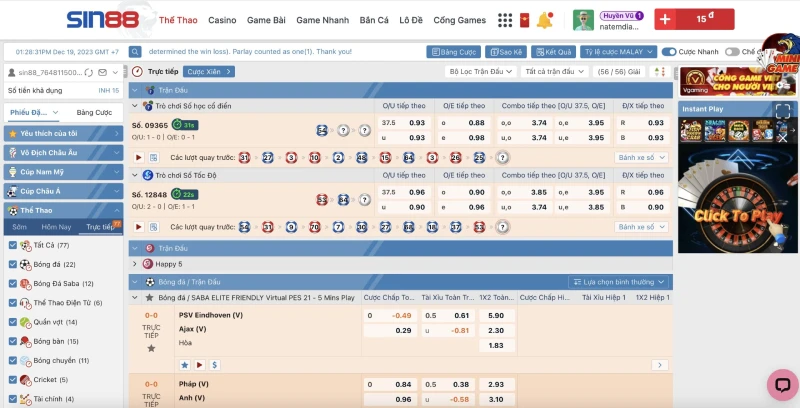Click the dollar sign icon under PSV match

coord(214,365)
